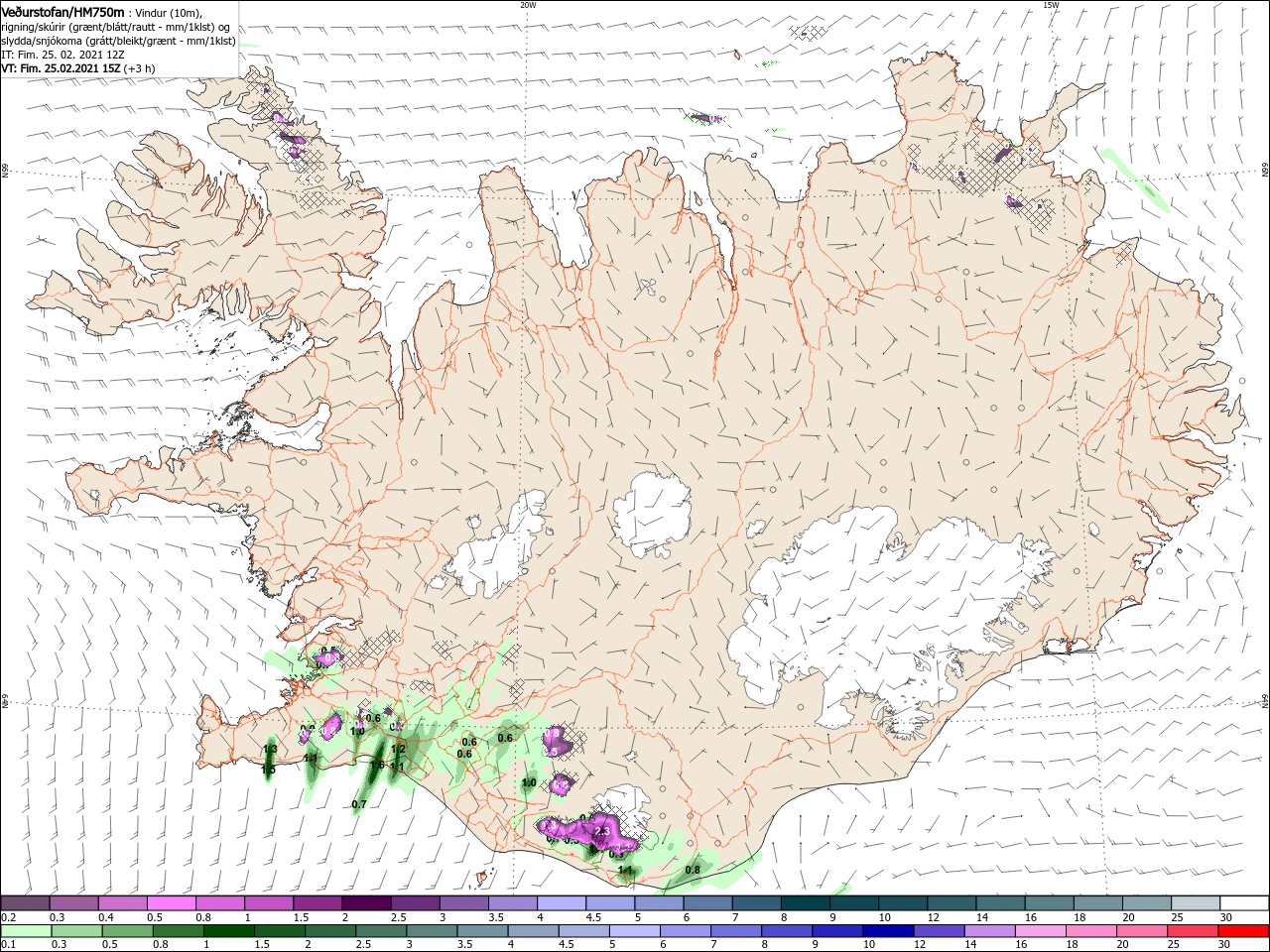This screenshot has width=1270, height=952.
Task: Select the deep blue rain swatch between 10 and 12
Action: [x=886, y=931]
